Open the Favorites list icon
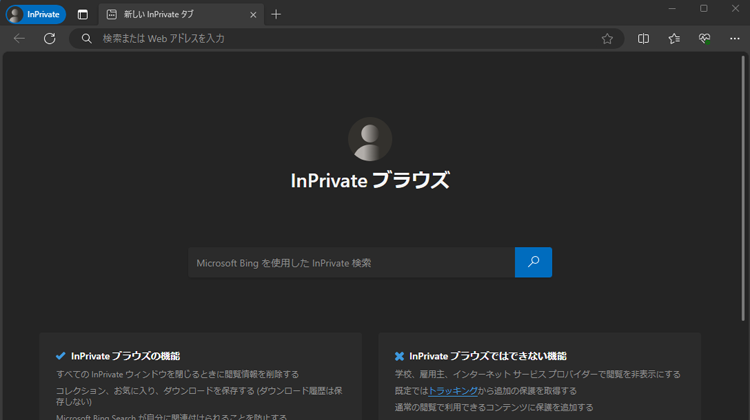The width and height of the screenshot is (750, 420). 674,38
